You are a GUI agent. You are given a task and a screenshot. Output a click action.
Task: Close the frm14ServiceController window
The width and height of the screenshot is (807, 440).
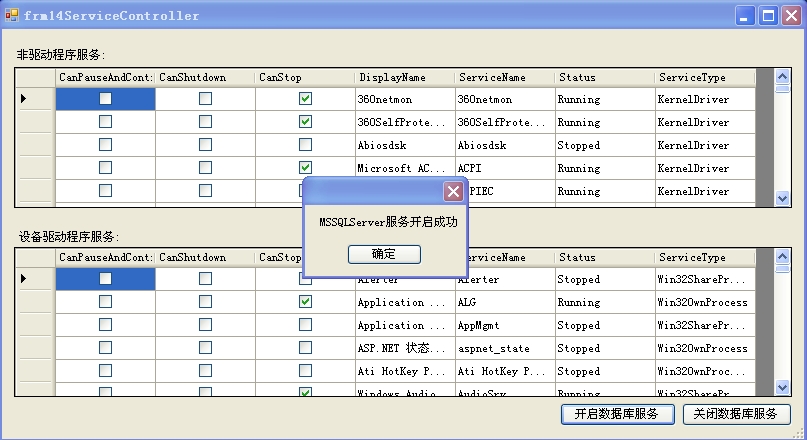coord(792,16)
